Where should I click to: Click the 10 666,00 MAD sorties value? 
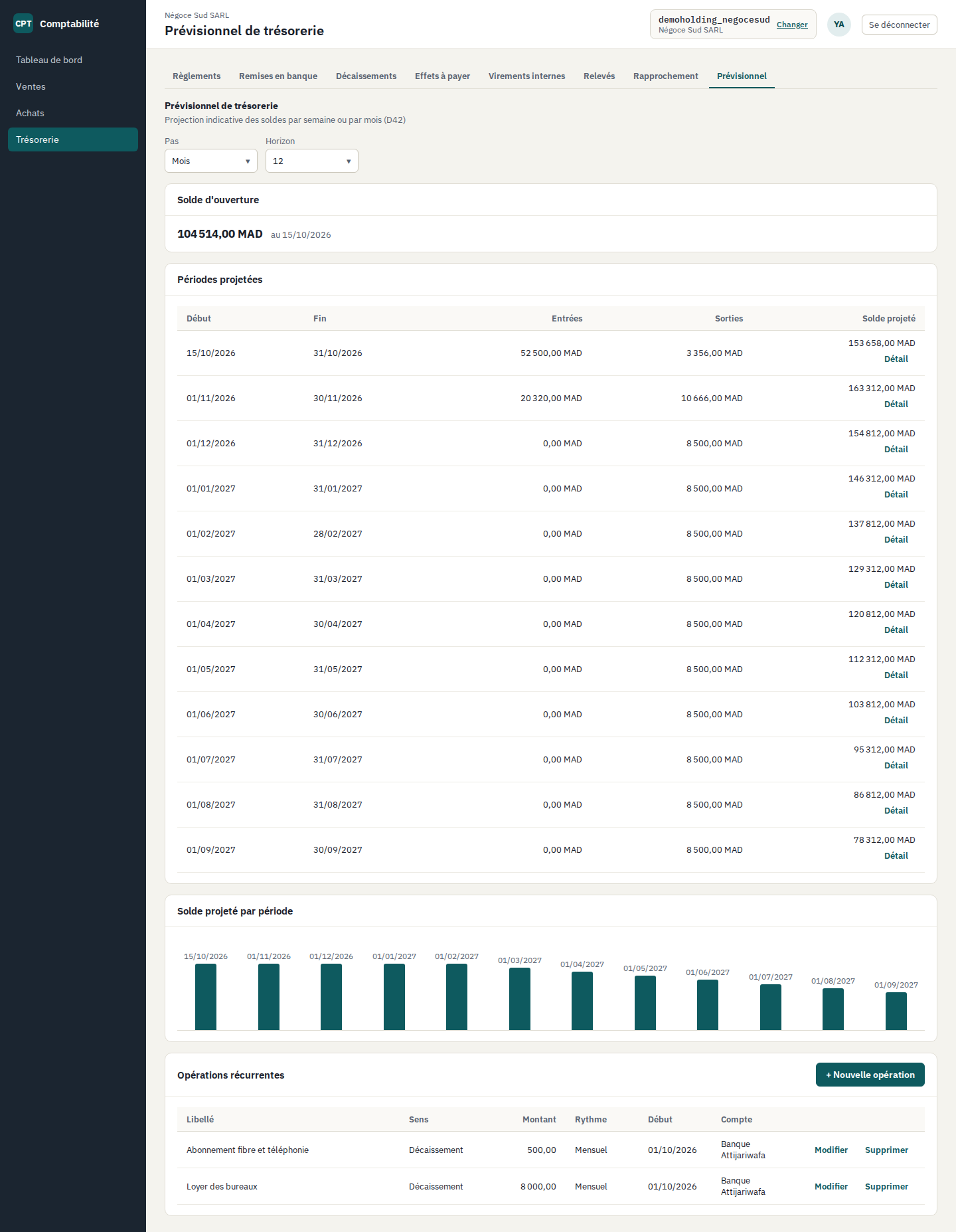712,398
